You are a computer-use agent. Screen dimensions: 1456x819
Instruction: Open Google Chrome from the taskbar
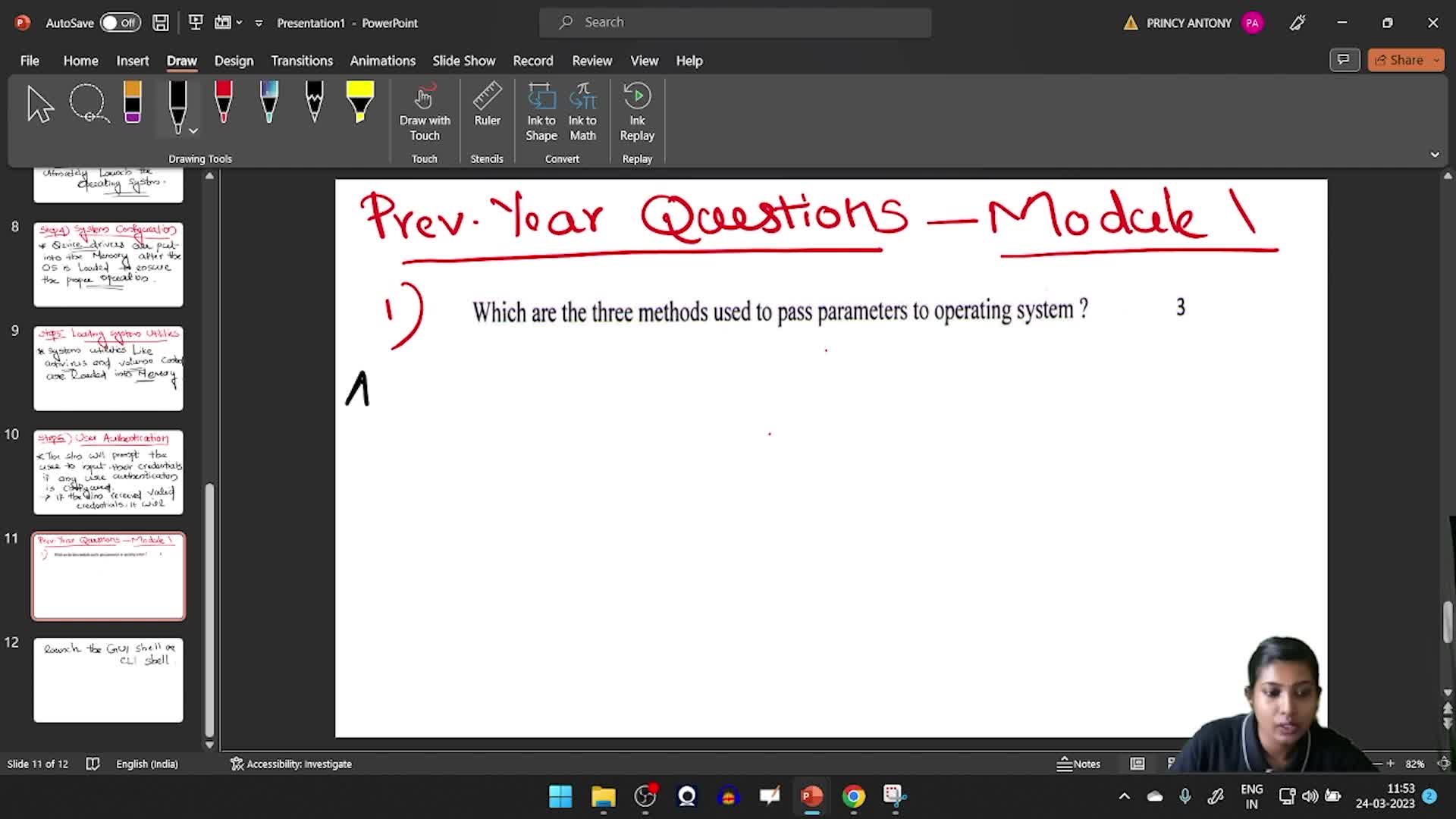pos(854,796)
